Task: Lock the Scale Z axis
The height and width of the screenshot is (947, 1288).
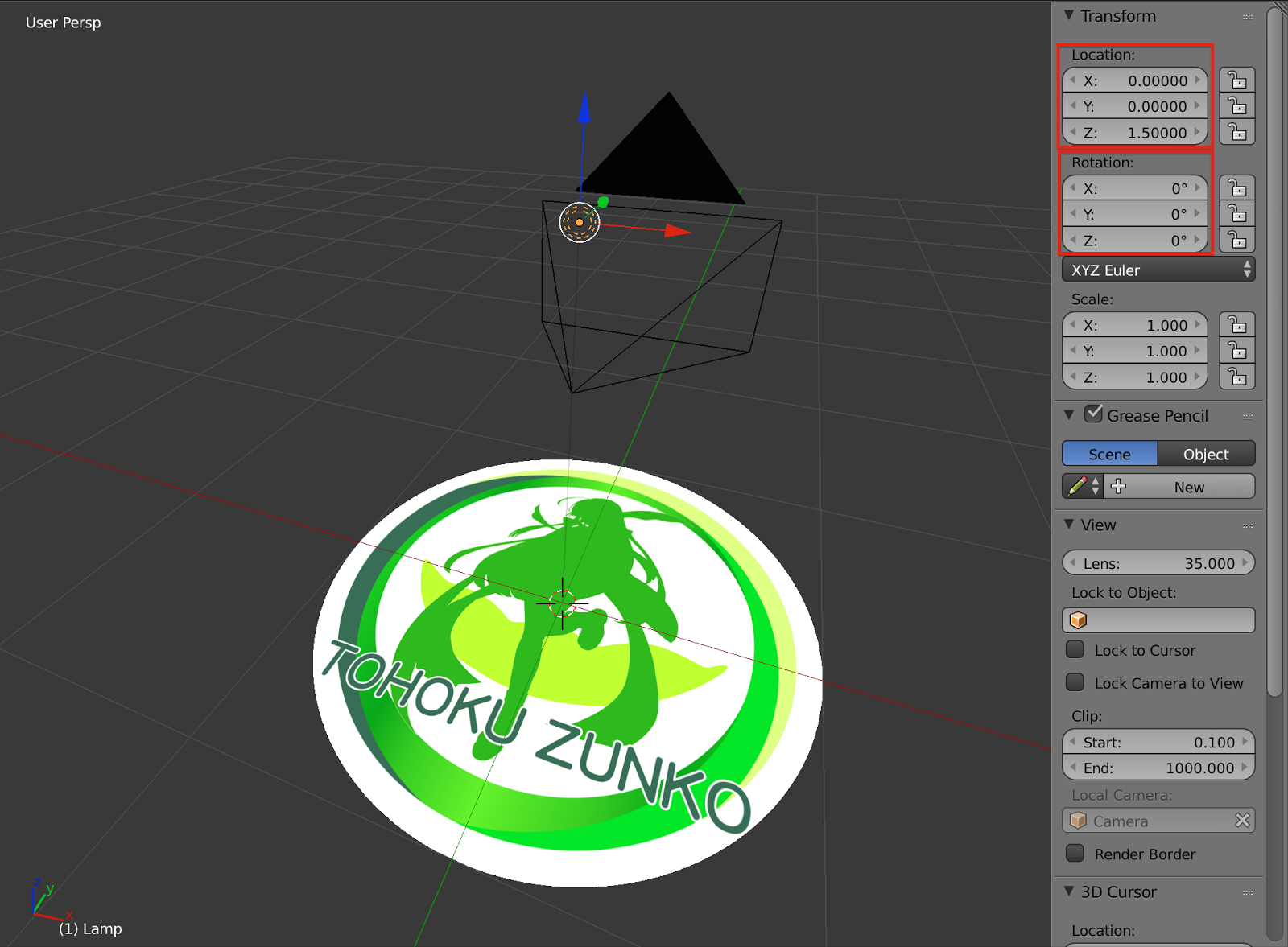Action: (x=1237, y=377)
